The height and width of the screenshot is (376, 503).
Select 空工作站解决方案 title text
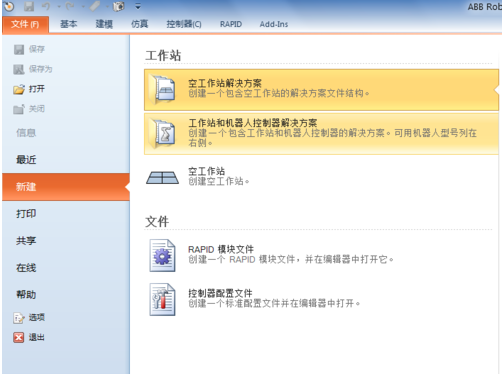(x=225, y=83)
